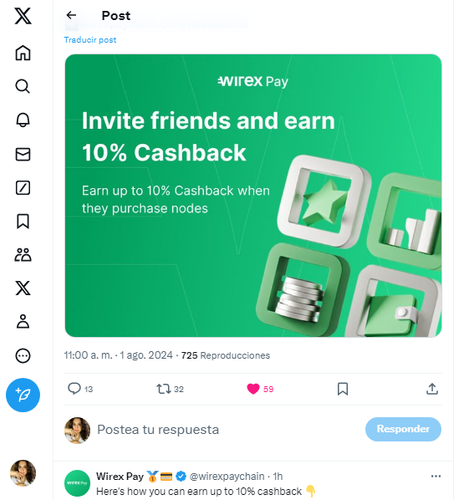469x500 pixels.
Task: Click the Traducir post link
Action: point(90,40)
